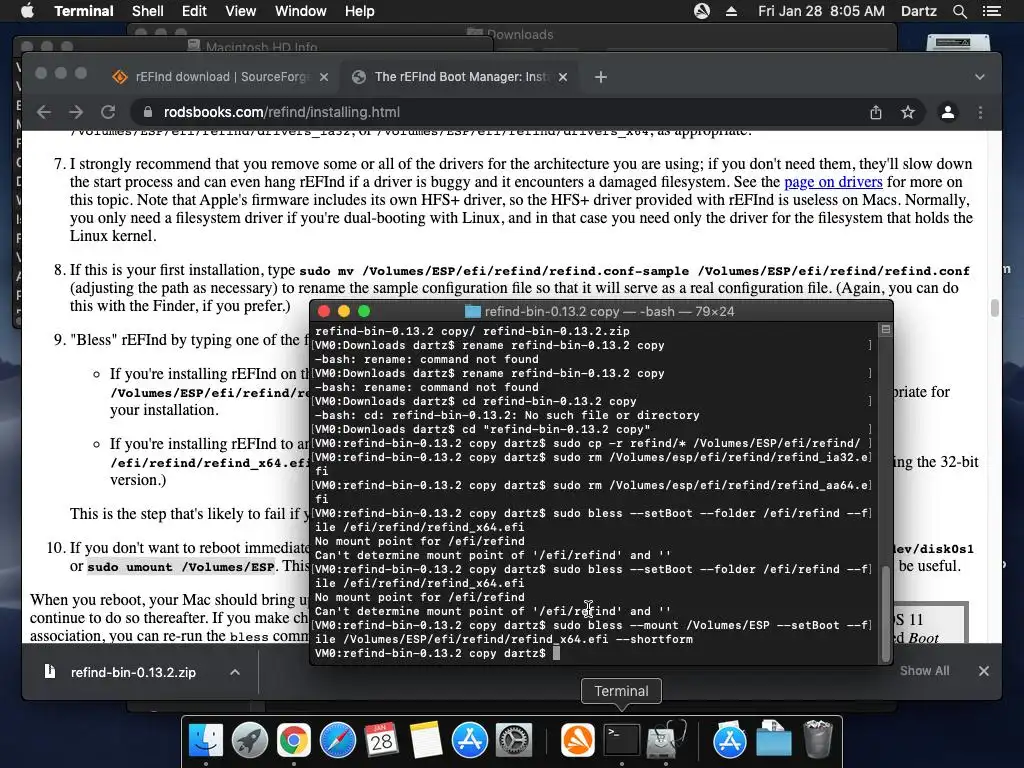Open Notes app in the Dock
This screenshot has height=768, width=1024.
pos(426,740)
